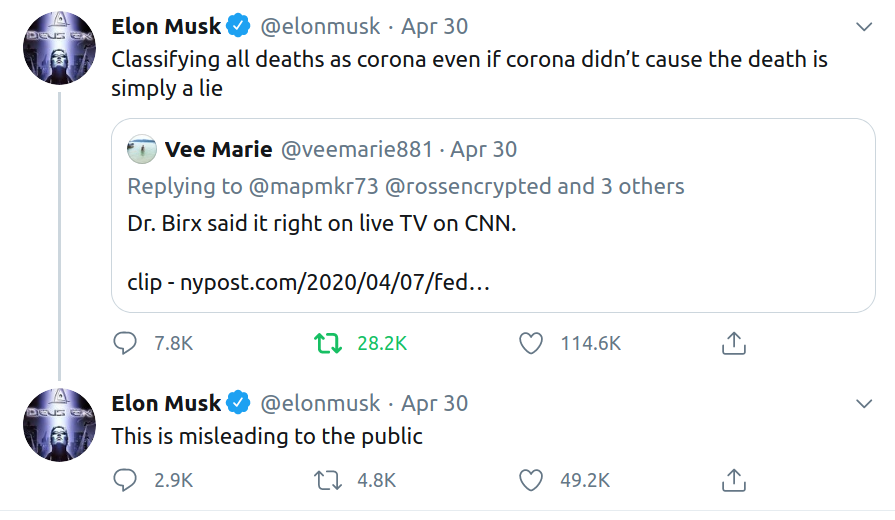
Task: Open the 'and 3 others' replying-to list
Action: (621, 186)
